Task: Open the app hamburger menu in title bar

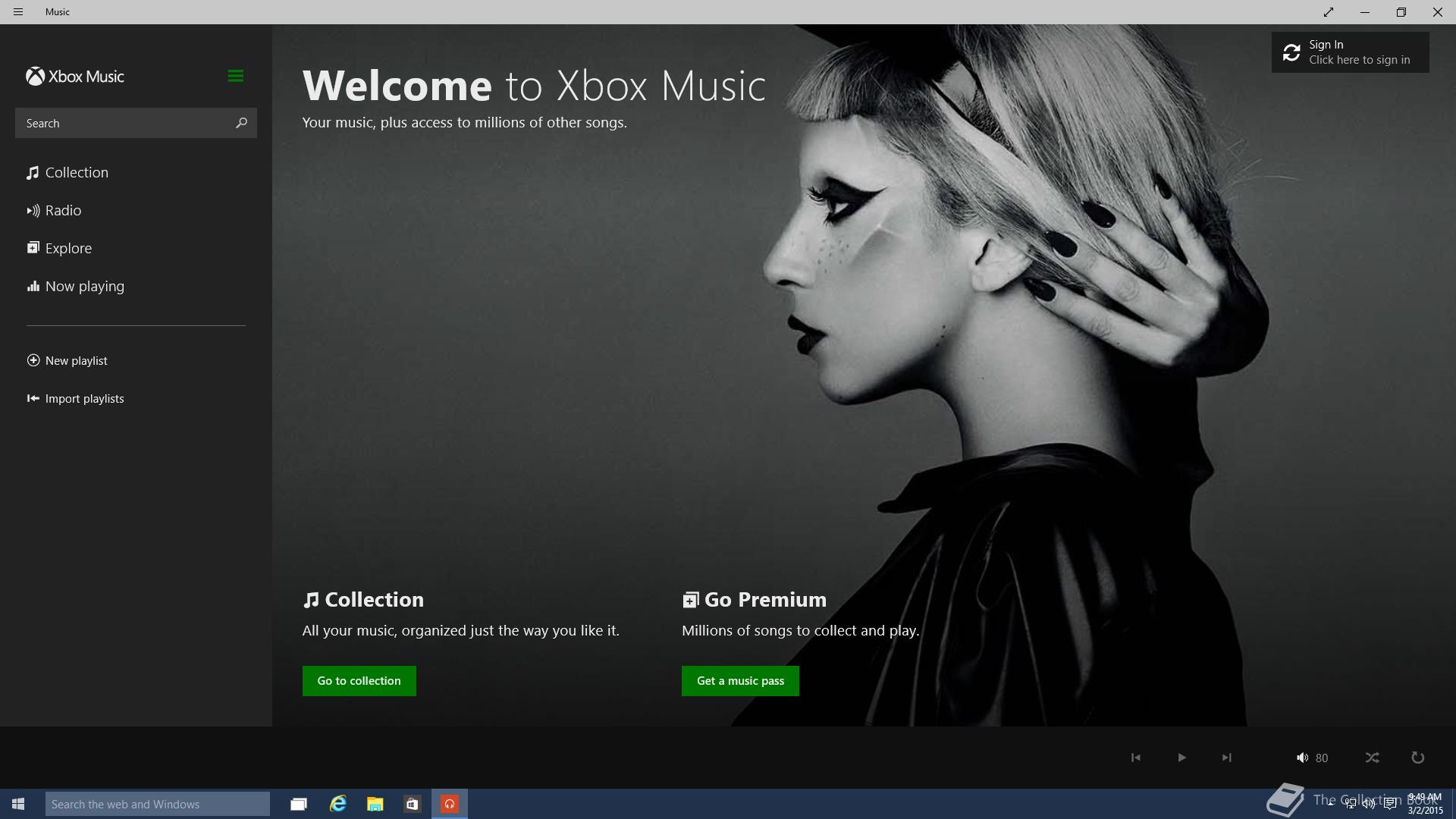Action: click(18, 12)
